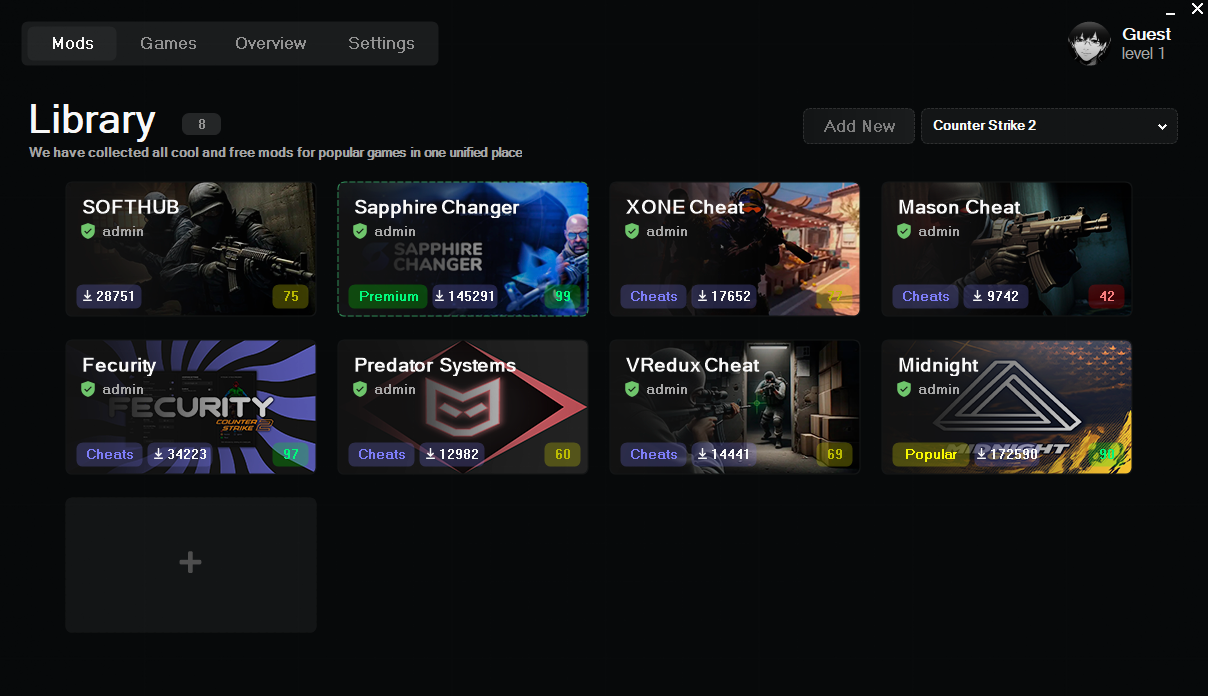Click the Library heading

coord(92,120)
